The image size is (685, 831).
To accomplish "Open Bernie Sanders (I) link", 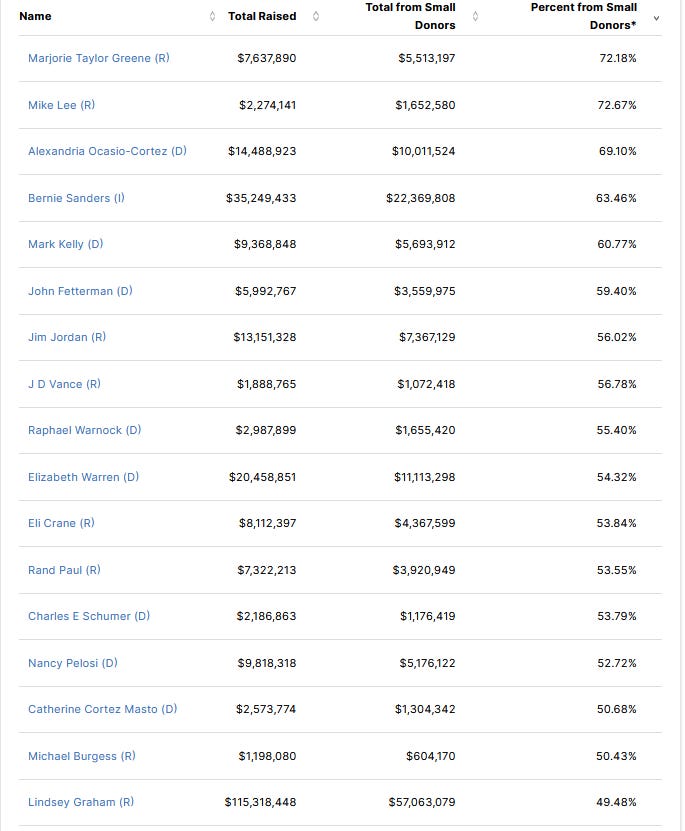I will [x=76, y=198].
